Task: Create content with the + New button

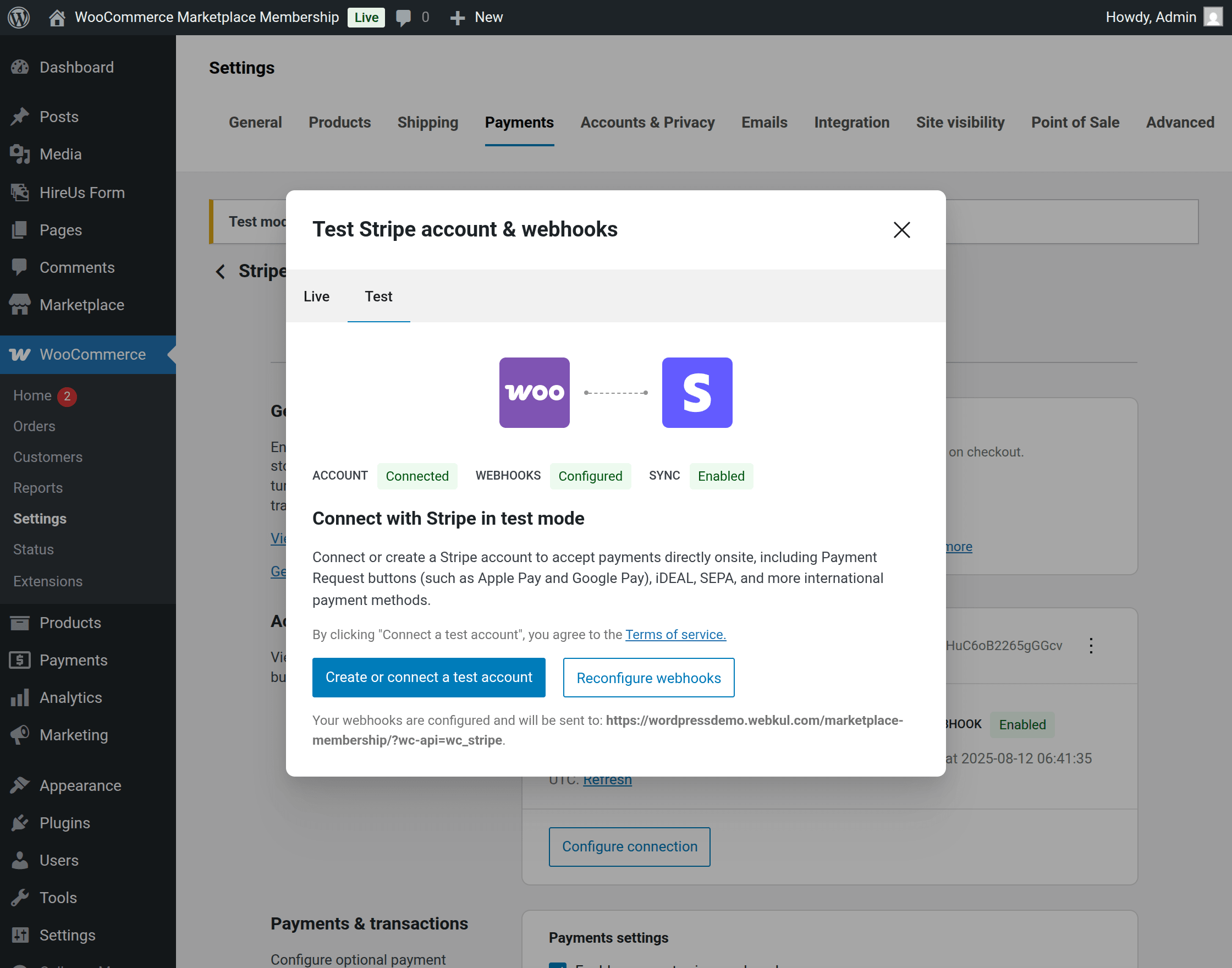Action: coord(476,17)
